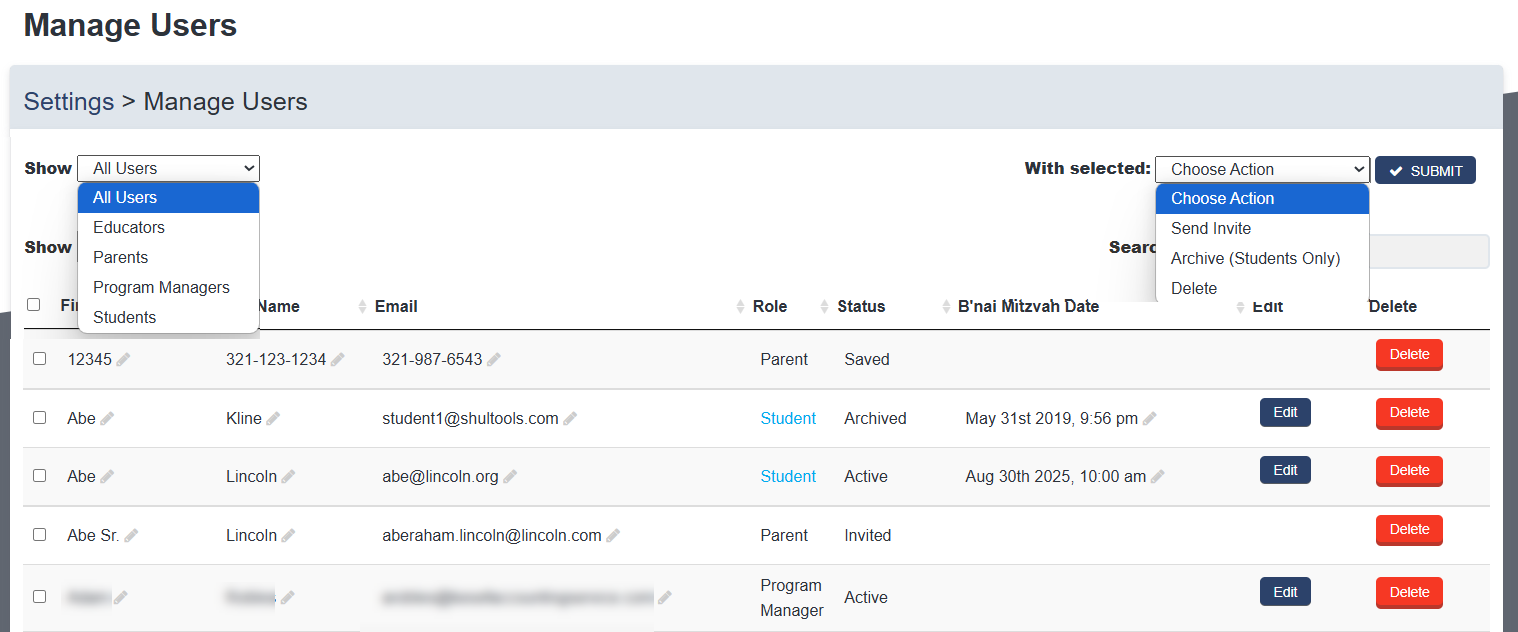Click pencil icon next to Aug 30th 2025 date
This screenshot has width=1518, height=632.
[1158, 477]
